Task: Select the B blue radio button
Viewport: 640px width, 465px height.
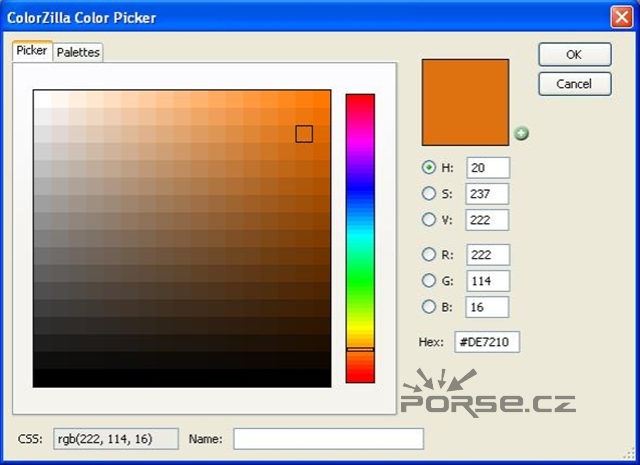Action: [429, 307]
